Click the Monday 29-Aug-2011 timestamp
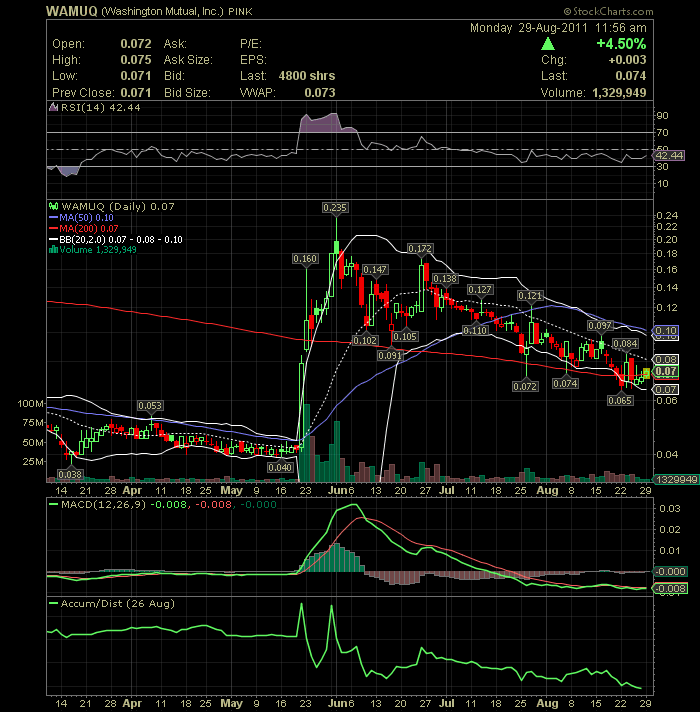This screenshot has height=712, width=700. point(558,28)
